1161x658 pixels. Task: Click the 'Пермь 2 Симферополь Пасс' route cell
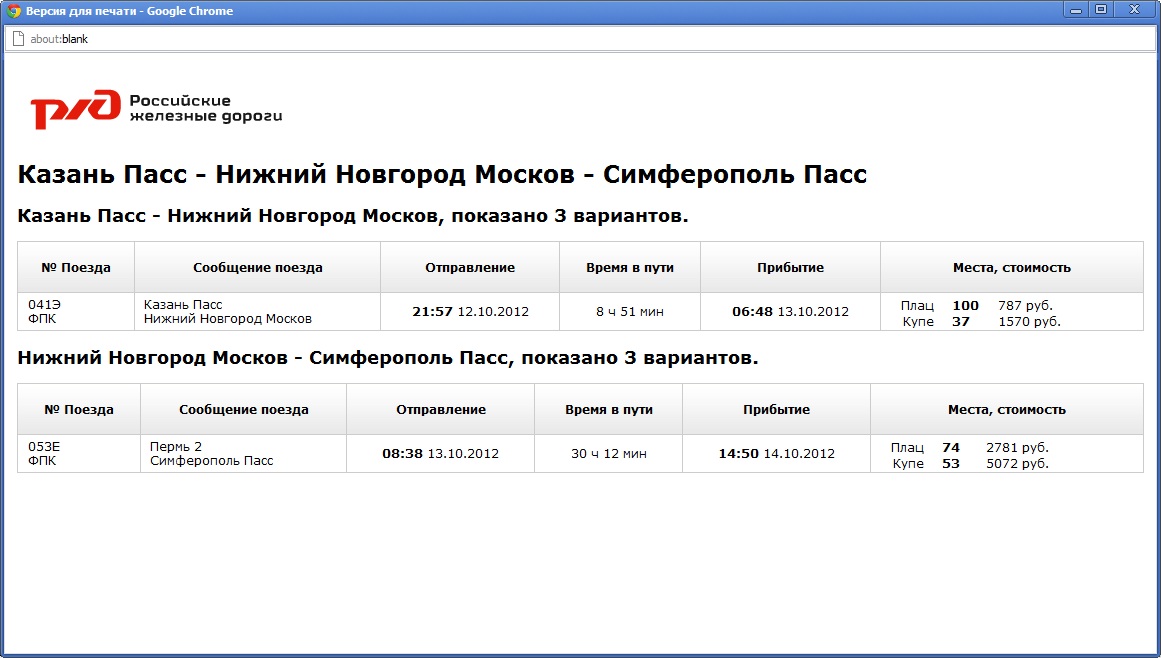point(212,453)
